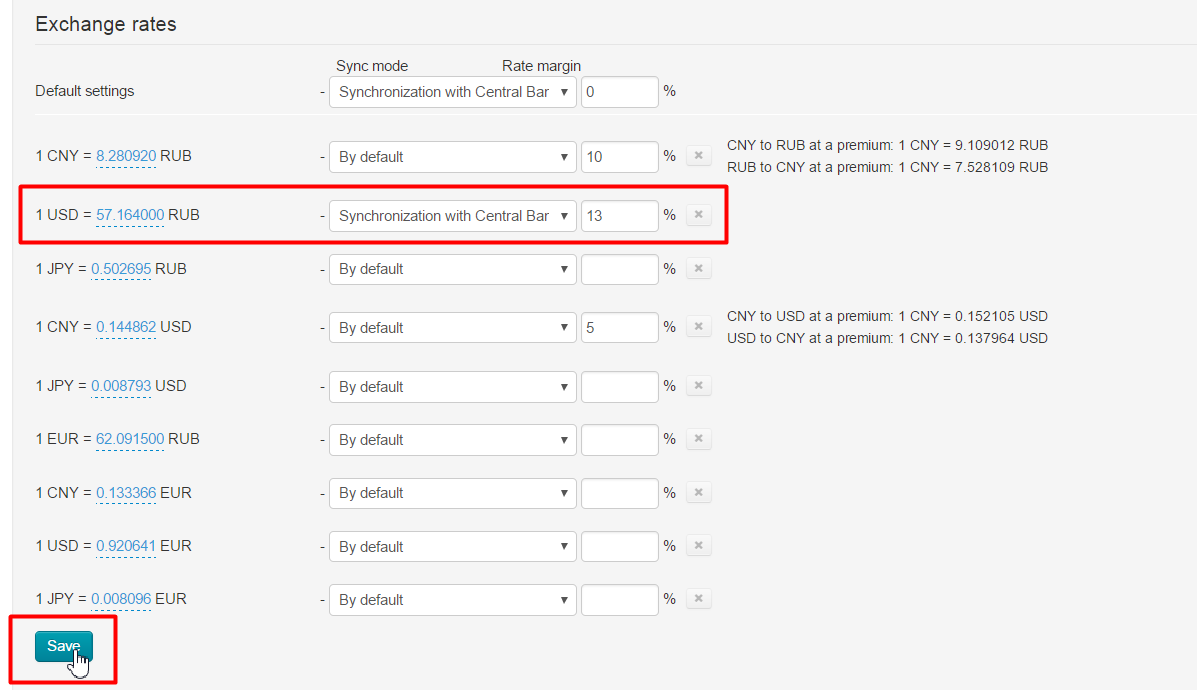Remove the 1 CNY to EUR rate row
The height and width of the screenshot is (690, 1197).
pyautogui.click(x=699, y=492)
